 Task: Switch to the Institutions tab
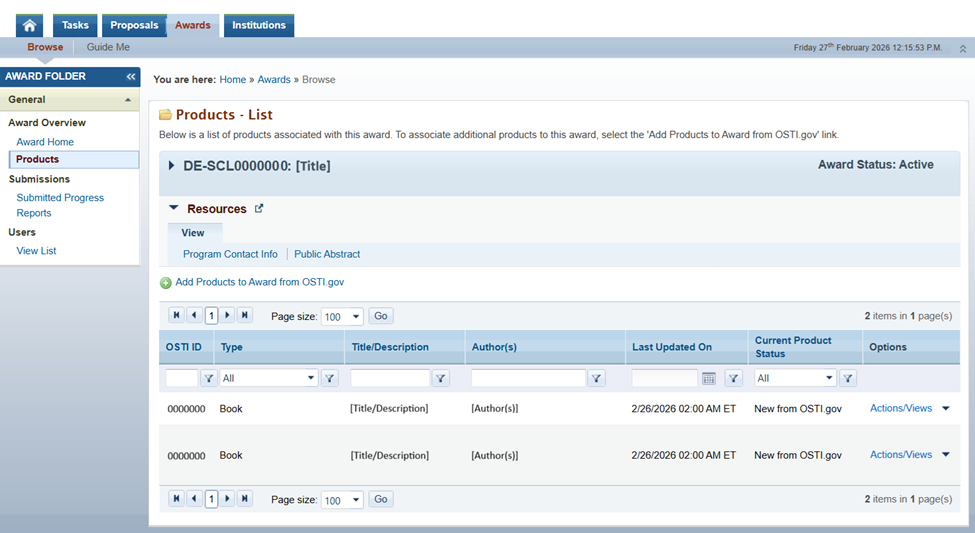coord(258,25)
